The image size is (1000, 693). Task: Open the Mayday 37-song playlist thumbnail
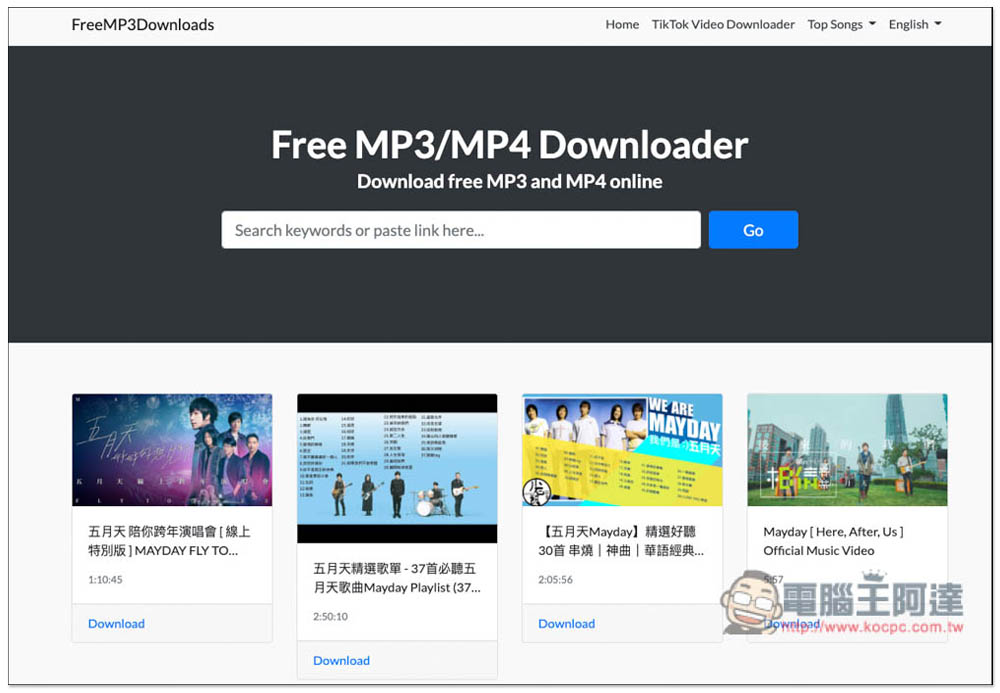coord(397,468)
